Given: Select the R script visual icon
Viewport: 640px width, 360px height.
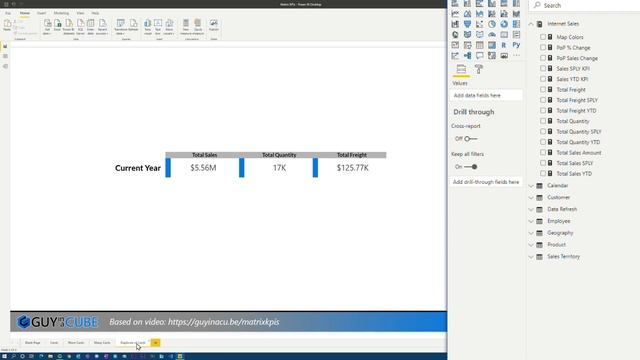Looking at the screenshot, I should 504,45.
